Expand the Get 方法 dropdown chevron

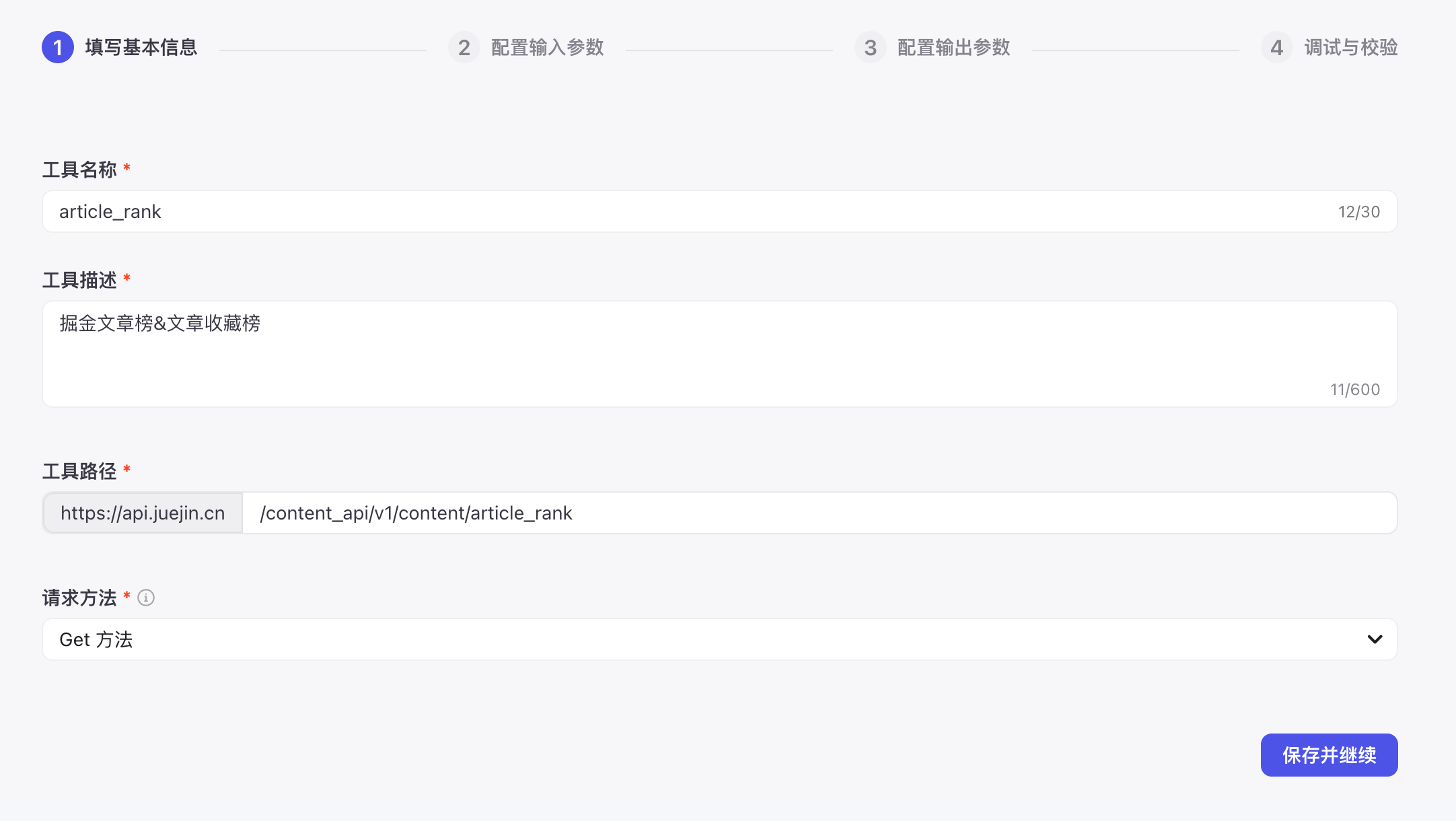1375,639
